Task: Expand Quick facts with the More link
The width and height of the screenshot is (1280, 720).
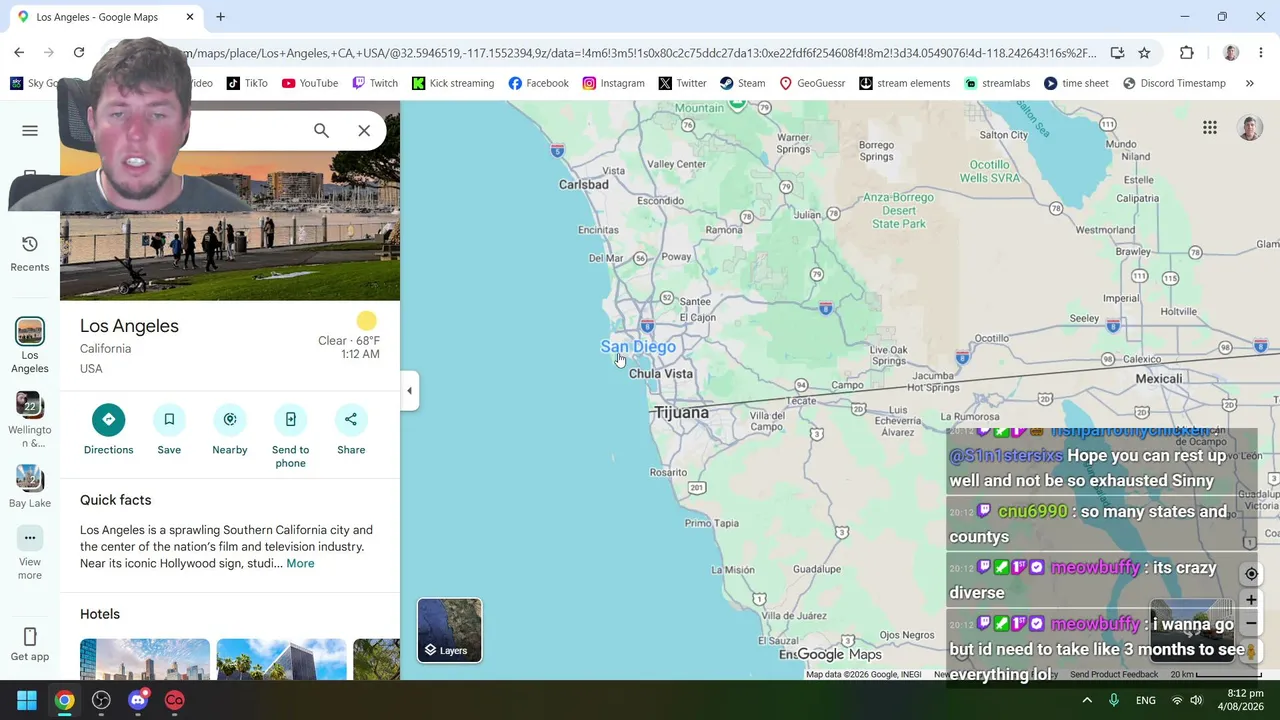Action: [x=300, y=563]
